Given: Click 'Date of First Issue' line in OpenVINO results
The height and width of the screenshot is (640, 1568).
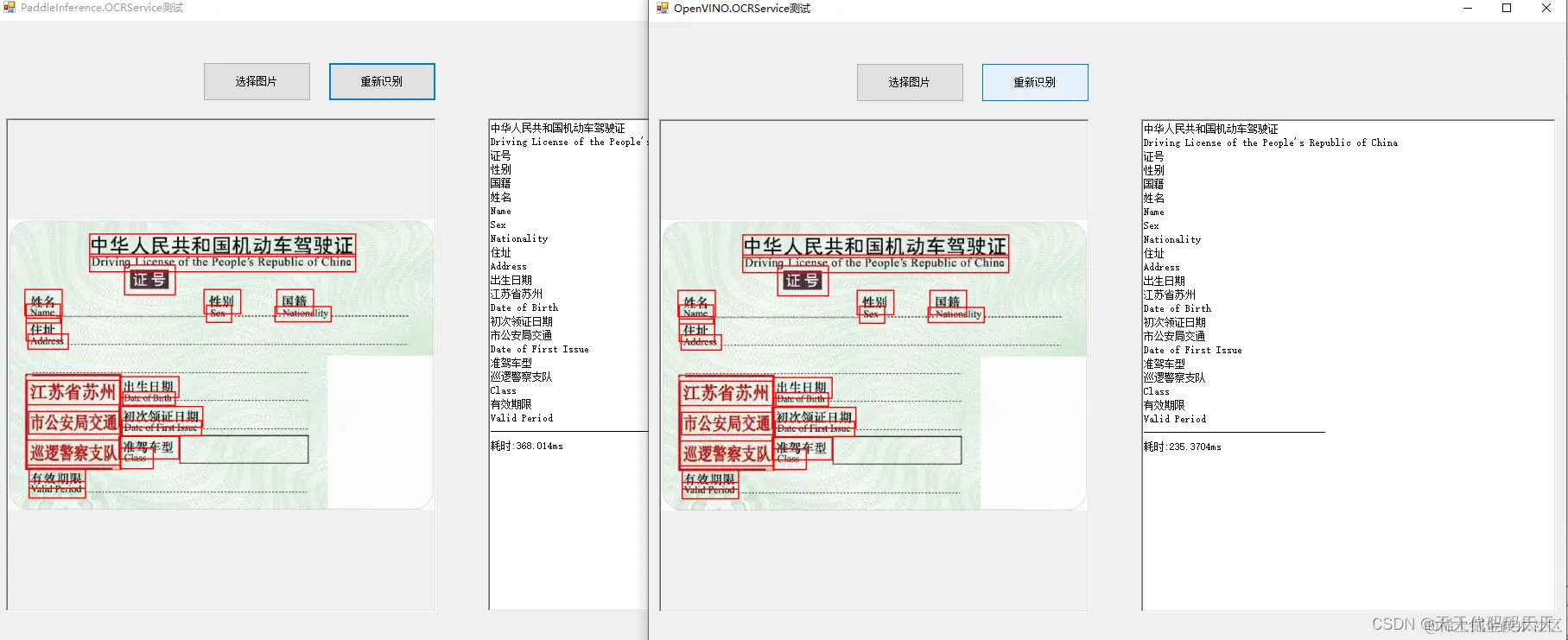Looking at the screenshot, I should pyautogui.click(x=1192, y=350).
